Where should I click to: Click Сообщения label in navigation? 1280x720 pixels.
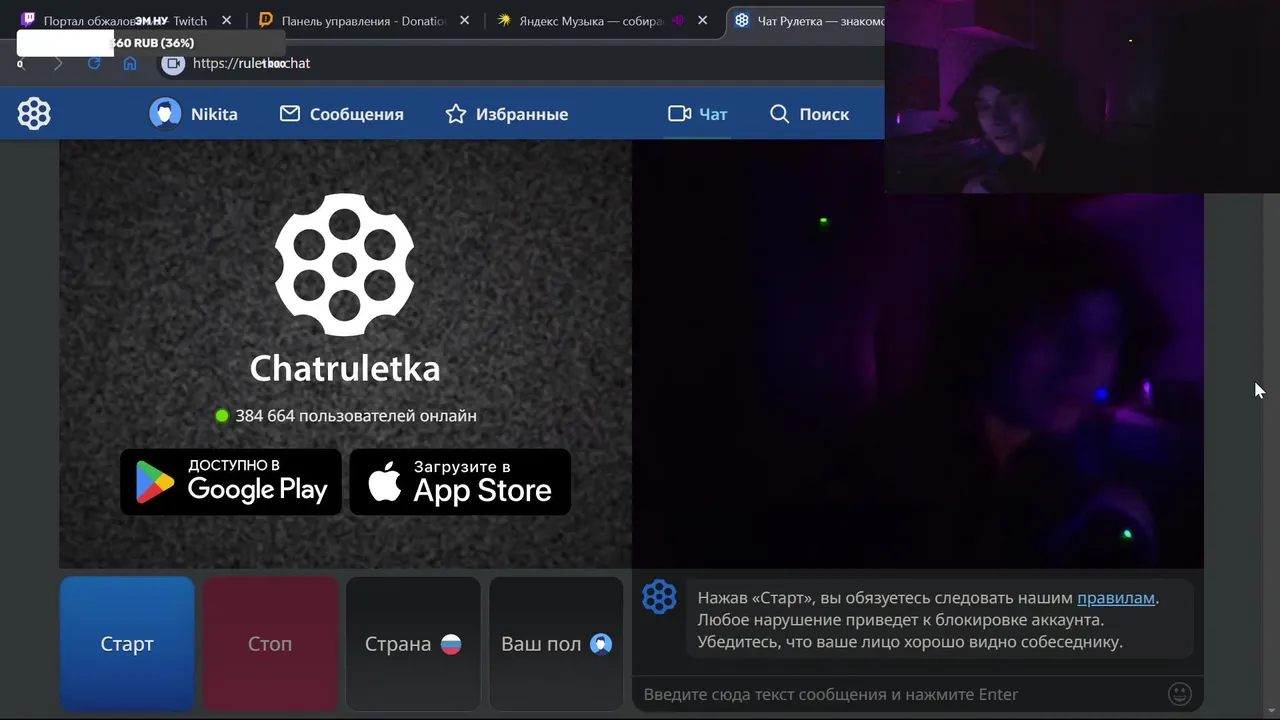coord(357,114)
